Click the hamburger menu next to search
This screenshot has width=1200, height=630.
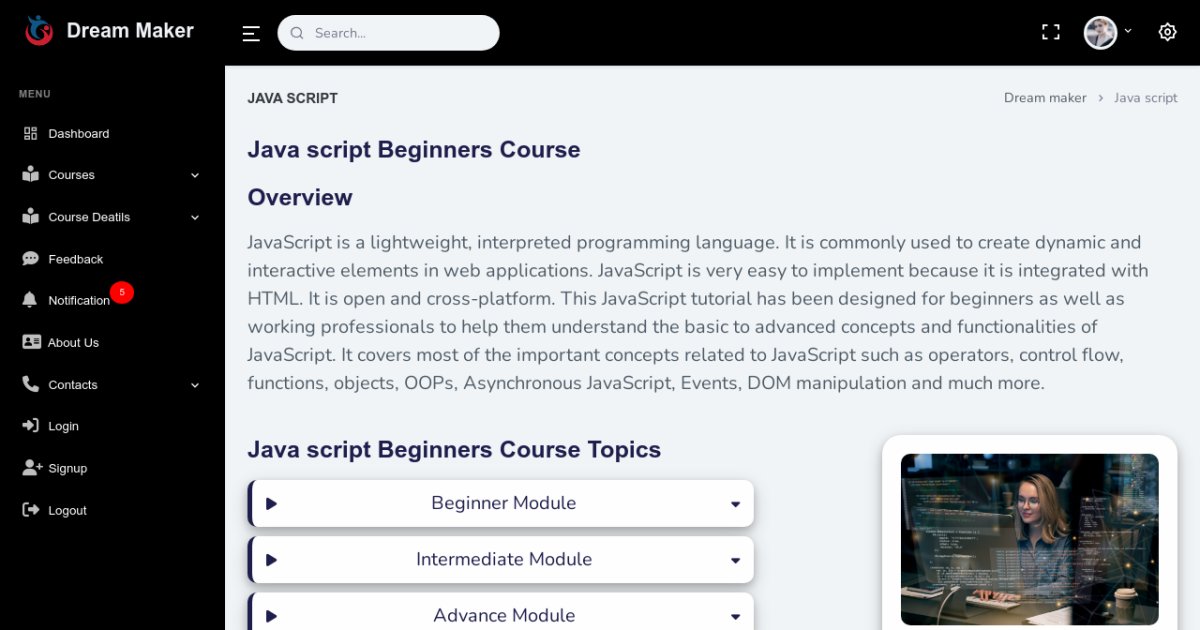[x=250, y=32]
